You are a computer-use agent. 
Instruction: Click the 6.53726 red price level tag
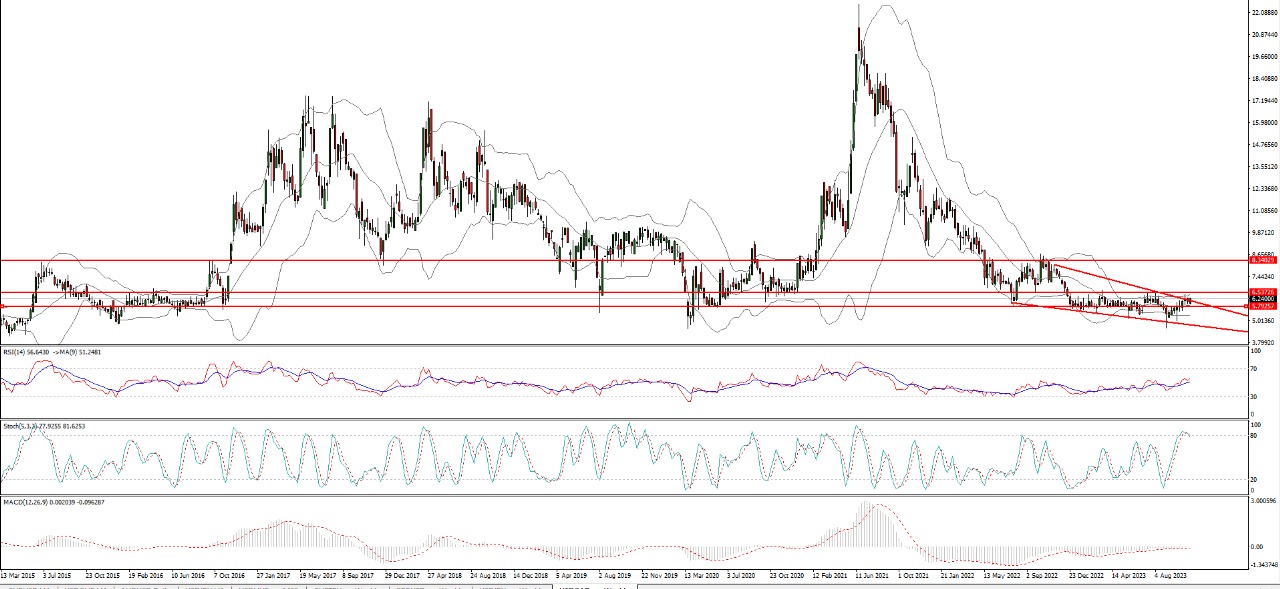tap(1263, 292)
